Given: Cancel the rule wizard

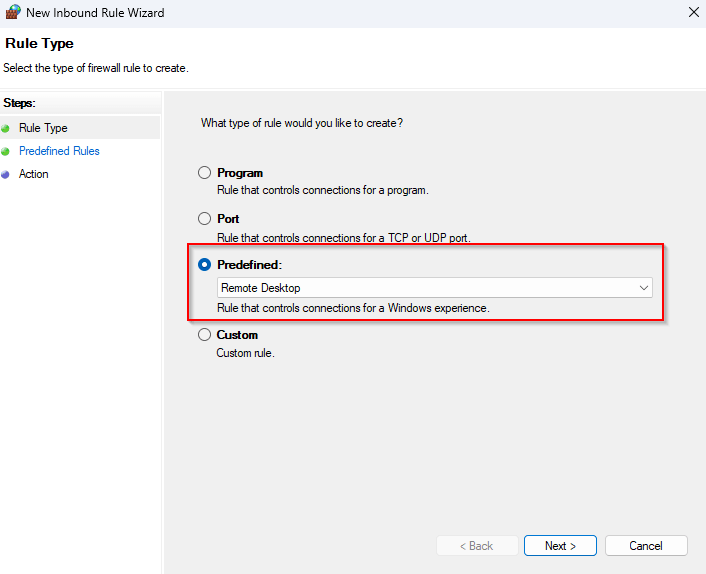Looking at the screenshot, I should click(646, 546).
